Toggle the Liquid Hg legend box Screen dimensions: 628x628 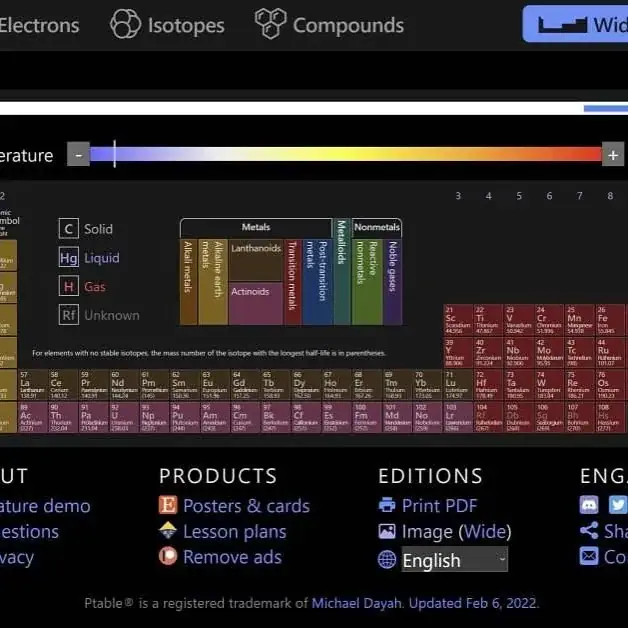68,258
